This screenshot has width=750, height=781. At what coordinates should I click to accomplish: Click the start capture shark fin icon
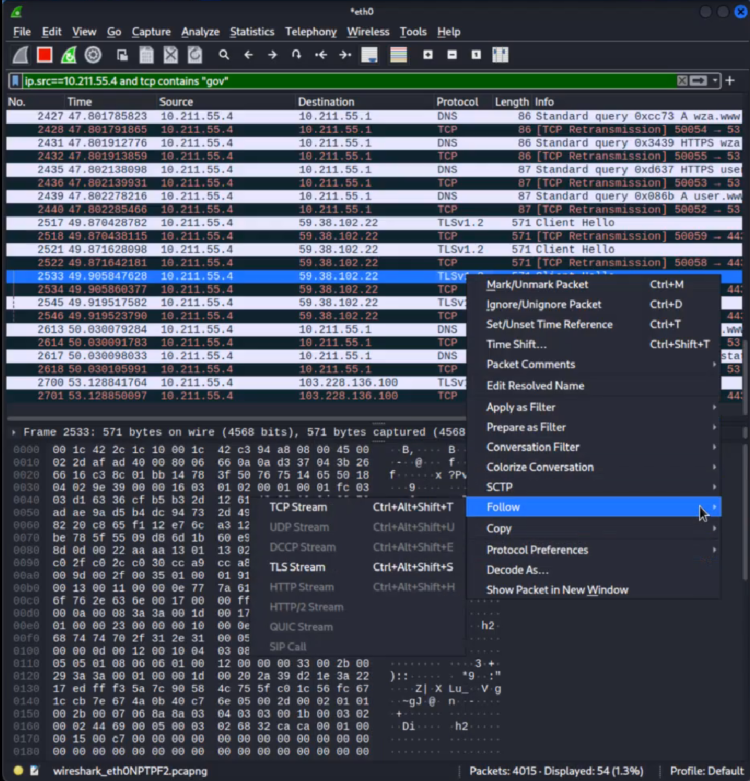(x=20, y=55)
